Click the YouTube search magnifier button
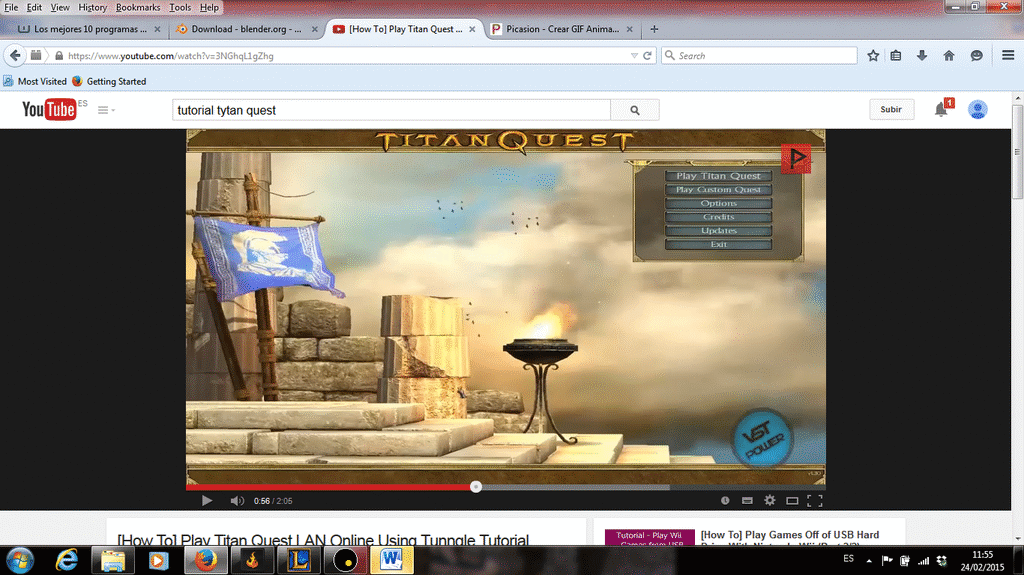The image size is (1024, 575). point(635,110)
